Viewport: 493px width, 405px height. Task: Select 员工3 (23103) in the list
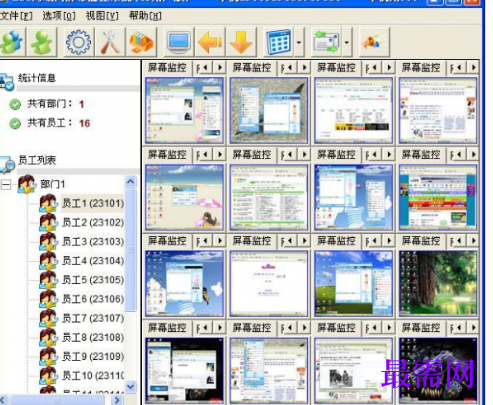point(93,241)
